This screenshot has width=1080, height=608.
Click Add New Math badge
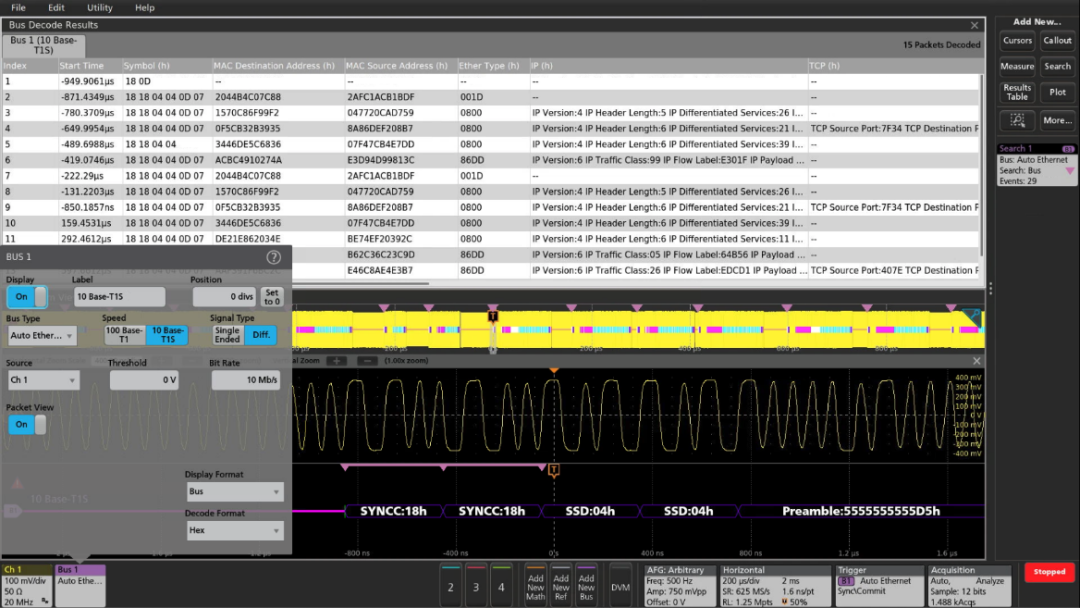point(536,586)
